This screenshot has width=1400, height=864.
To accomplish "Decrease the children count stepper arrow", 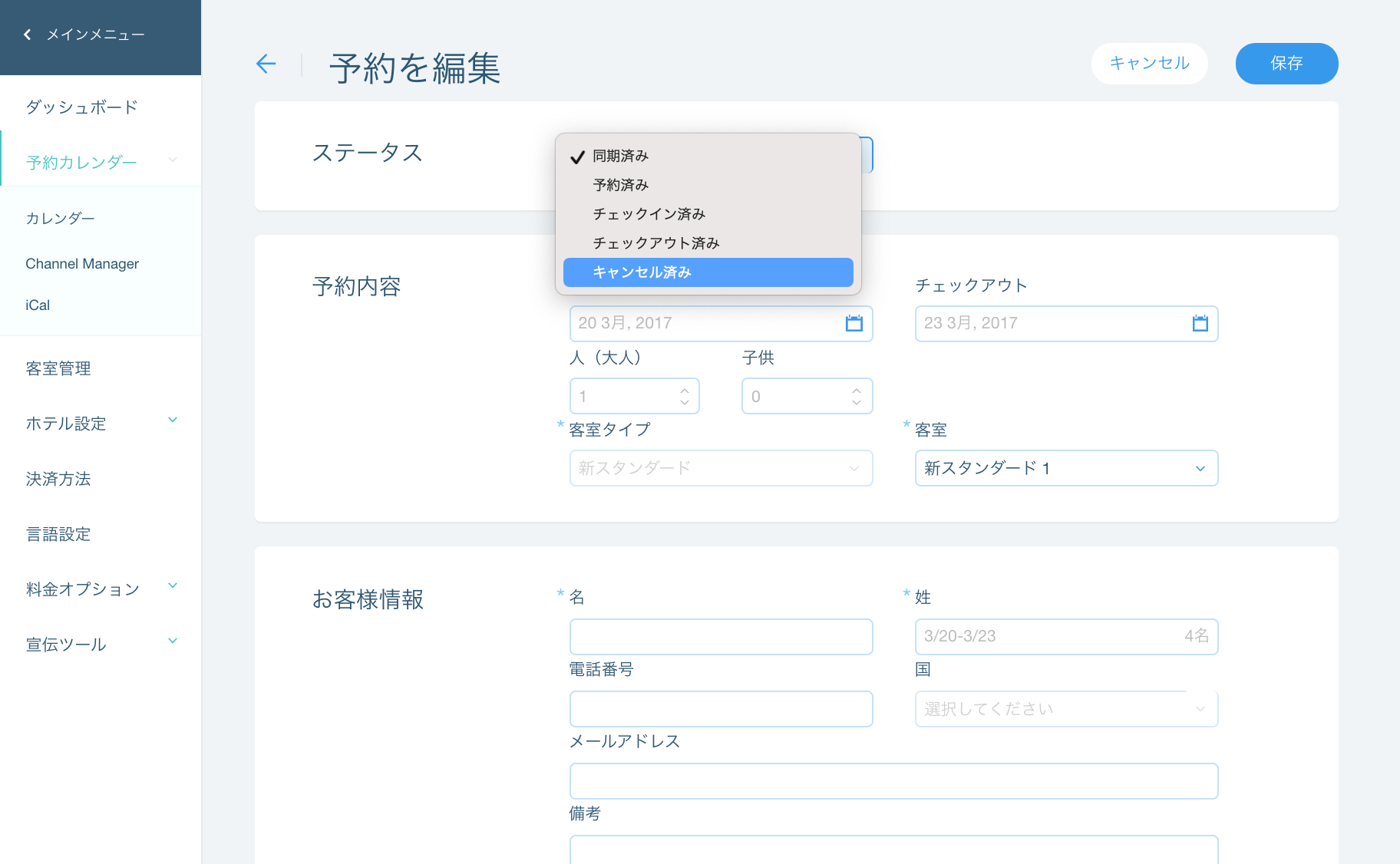I will (857, 403).
